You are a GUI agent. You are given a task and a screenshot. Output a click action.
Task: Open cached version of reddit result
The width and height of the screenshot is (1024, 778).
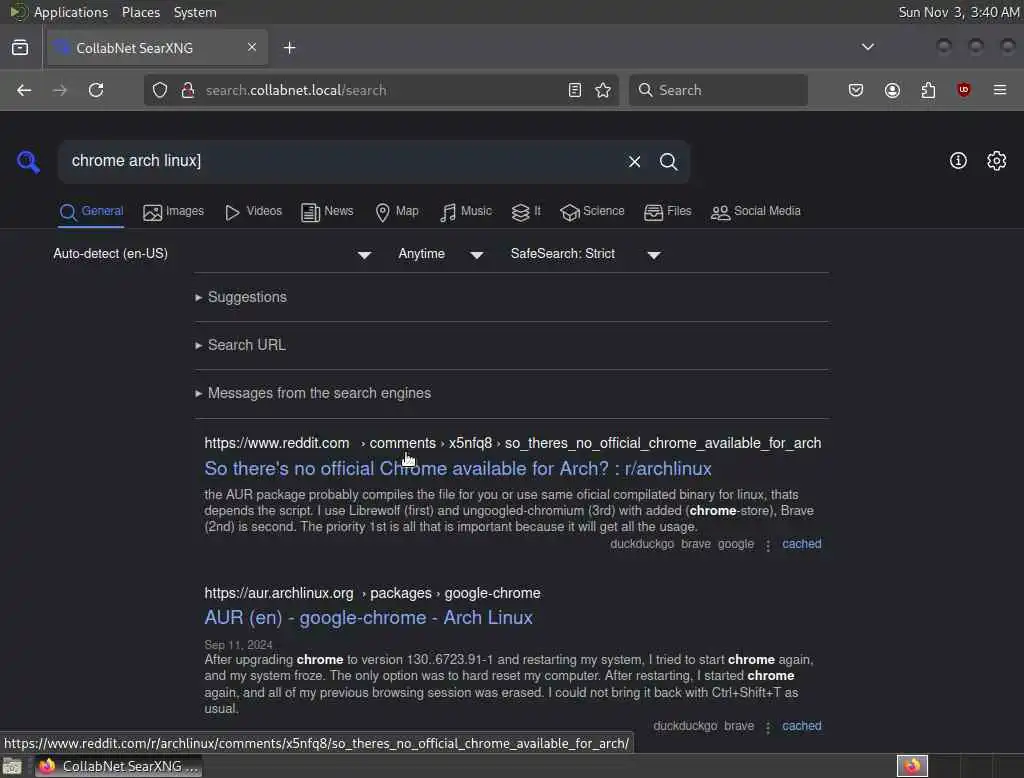click(x=801, y=544)
